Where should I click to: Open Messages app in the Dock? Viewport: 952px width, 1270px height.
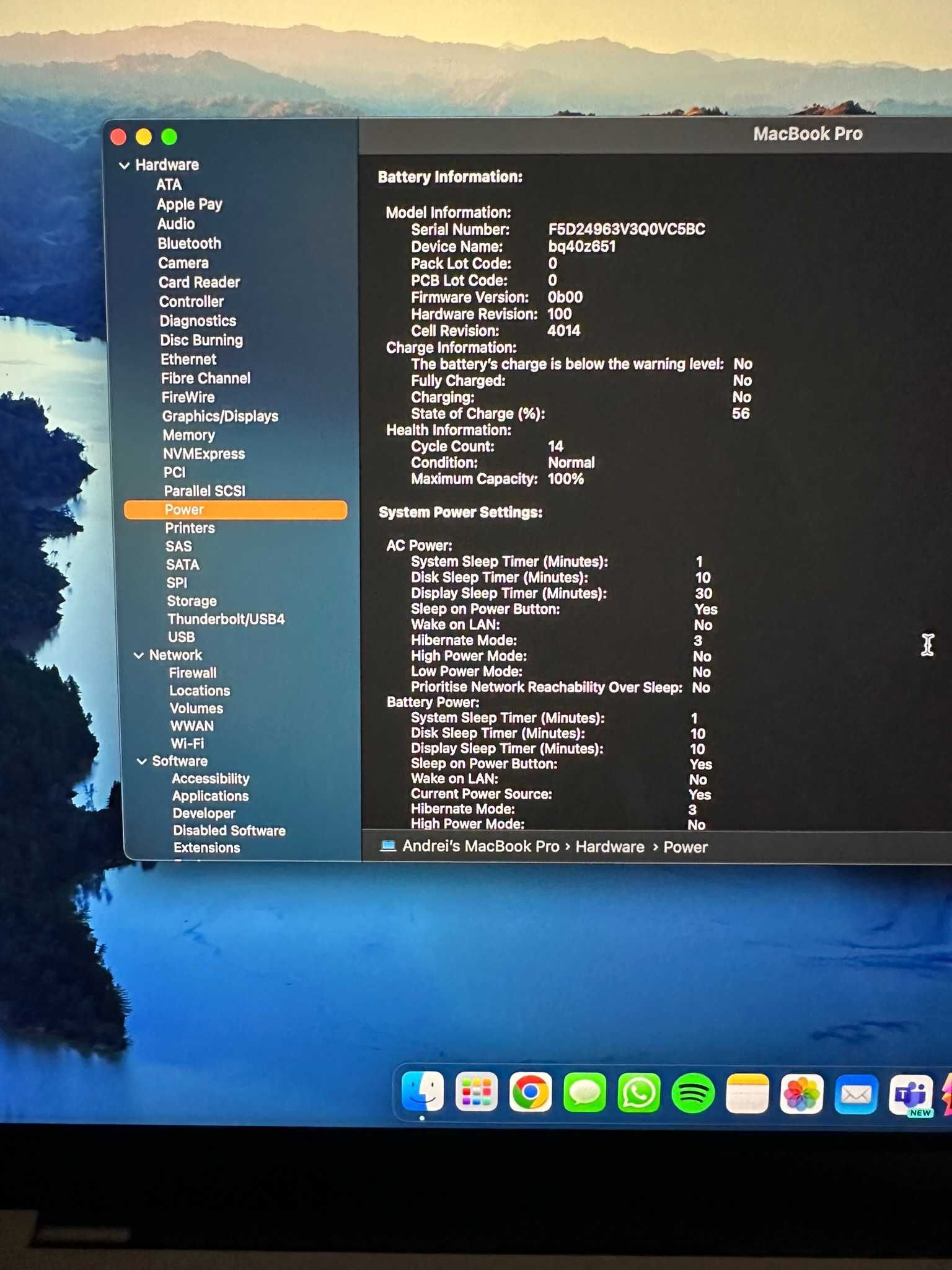click(x=584, y=1092)
